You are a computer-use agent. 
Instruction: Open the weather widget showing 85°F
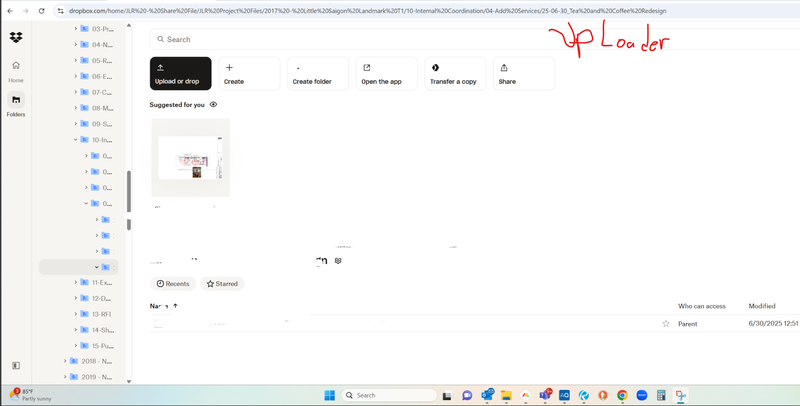click(31, 395)
